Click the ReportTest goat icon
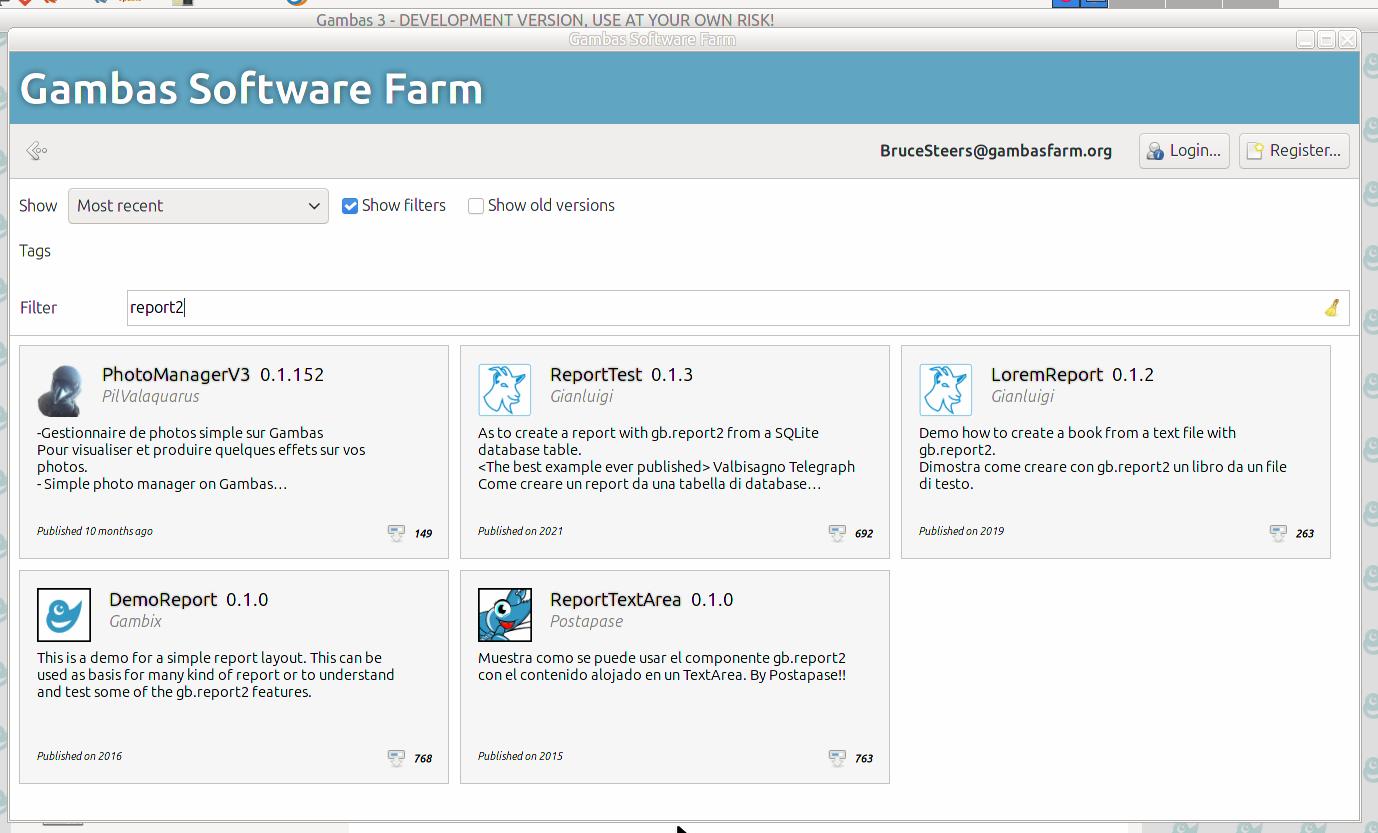Viewport: 1378px width, 833px height. coord(504,390)
